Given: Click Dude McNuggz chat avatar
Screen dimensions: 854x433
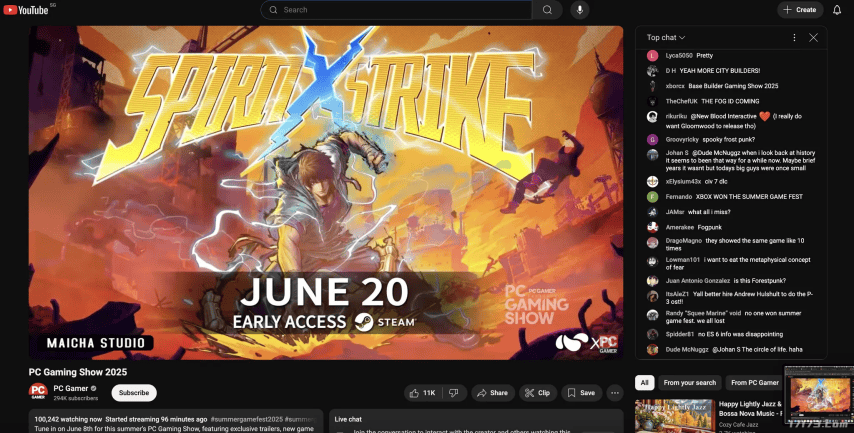Looking at the screenshot, I should pyautogui.click(x=652, y=350).
